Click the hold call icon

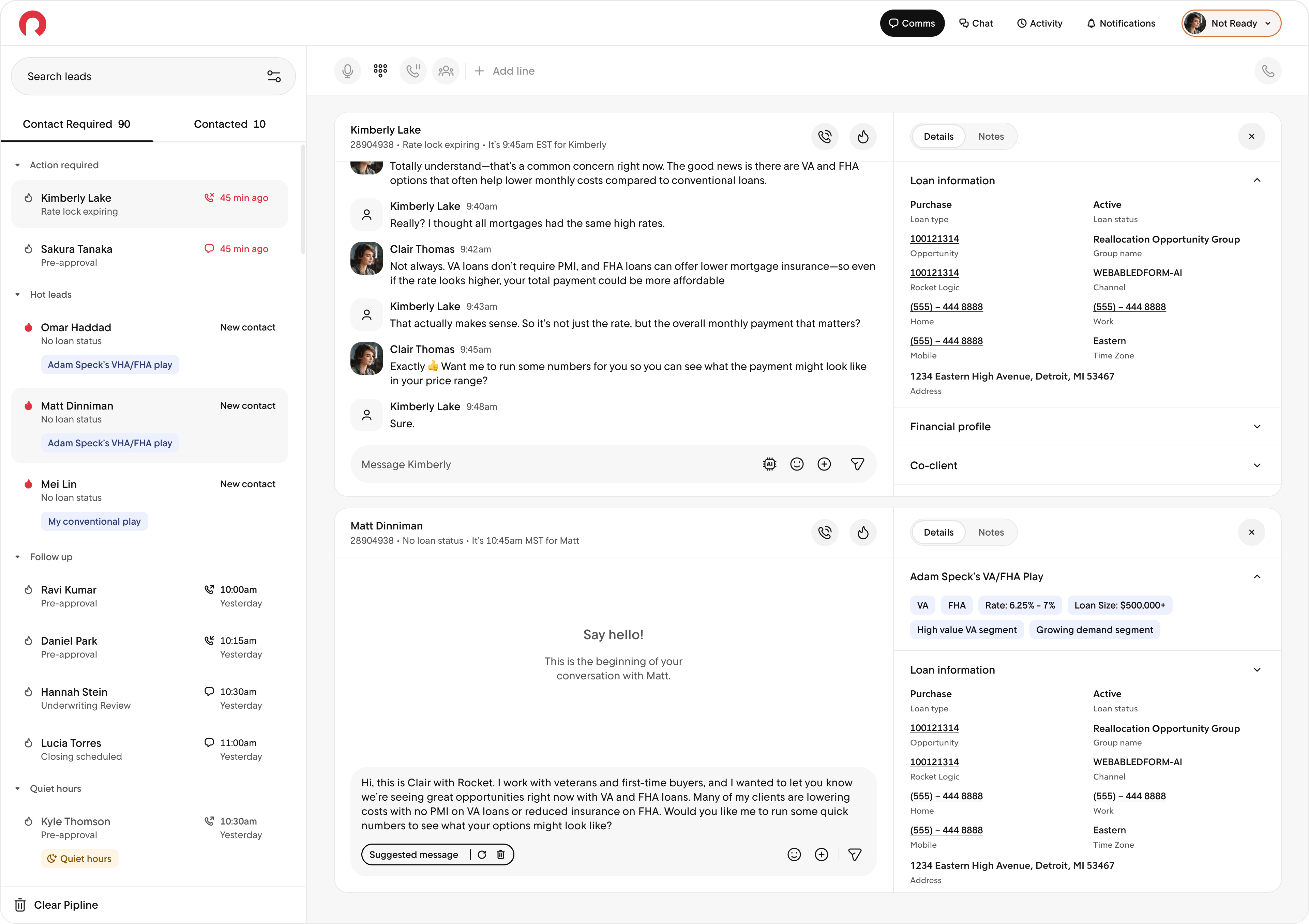click(413, 71)
